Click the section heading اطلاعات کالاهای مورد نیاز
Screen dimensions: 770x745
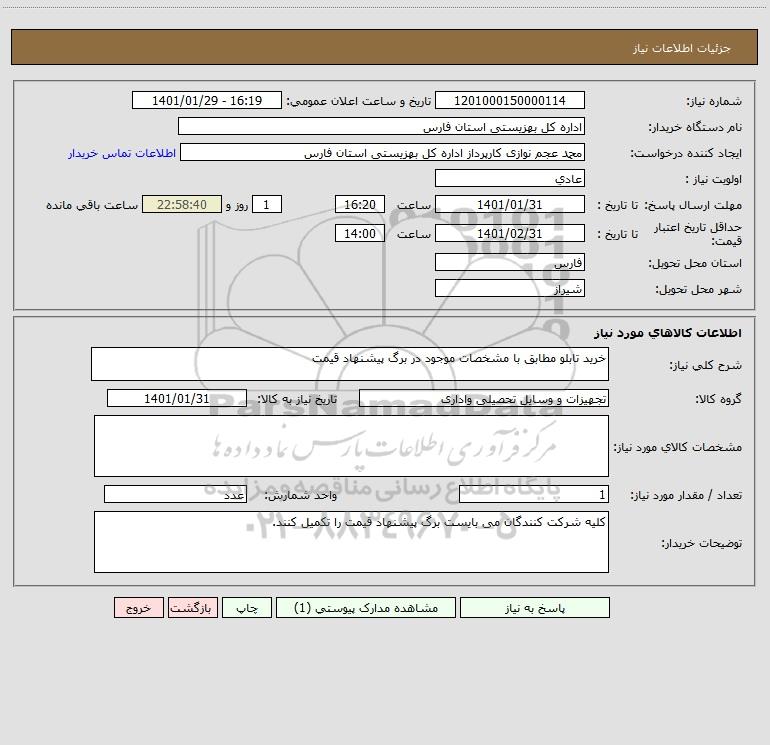[x=668, y=333]
